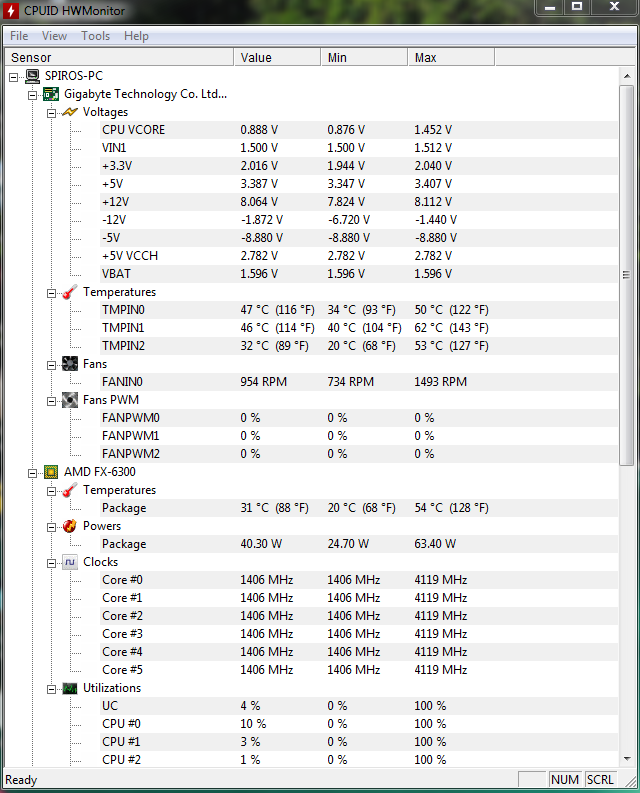Screen dimensions: 640x793
Task: Collapse the Voltages group
Action: click(51, 113)
